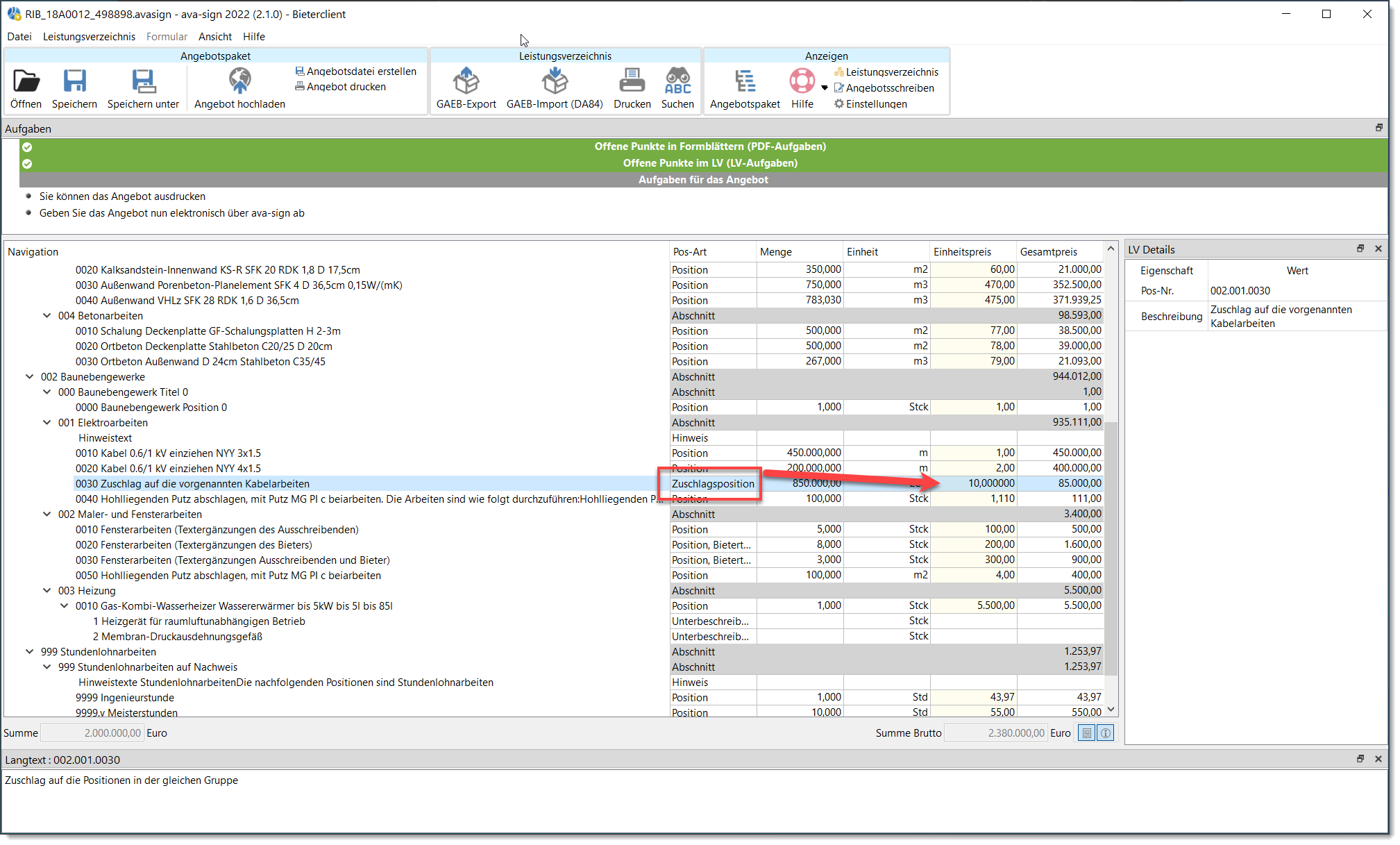Open dropdown arrow next to Hilfe icon

coord(825,88)
